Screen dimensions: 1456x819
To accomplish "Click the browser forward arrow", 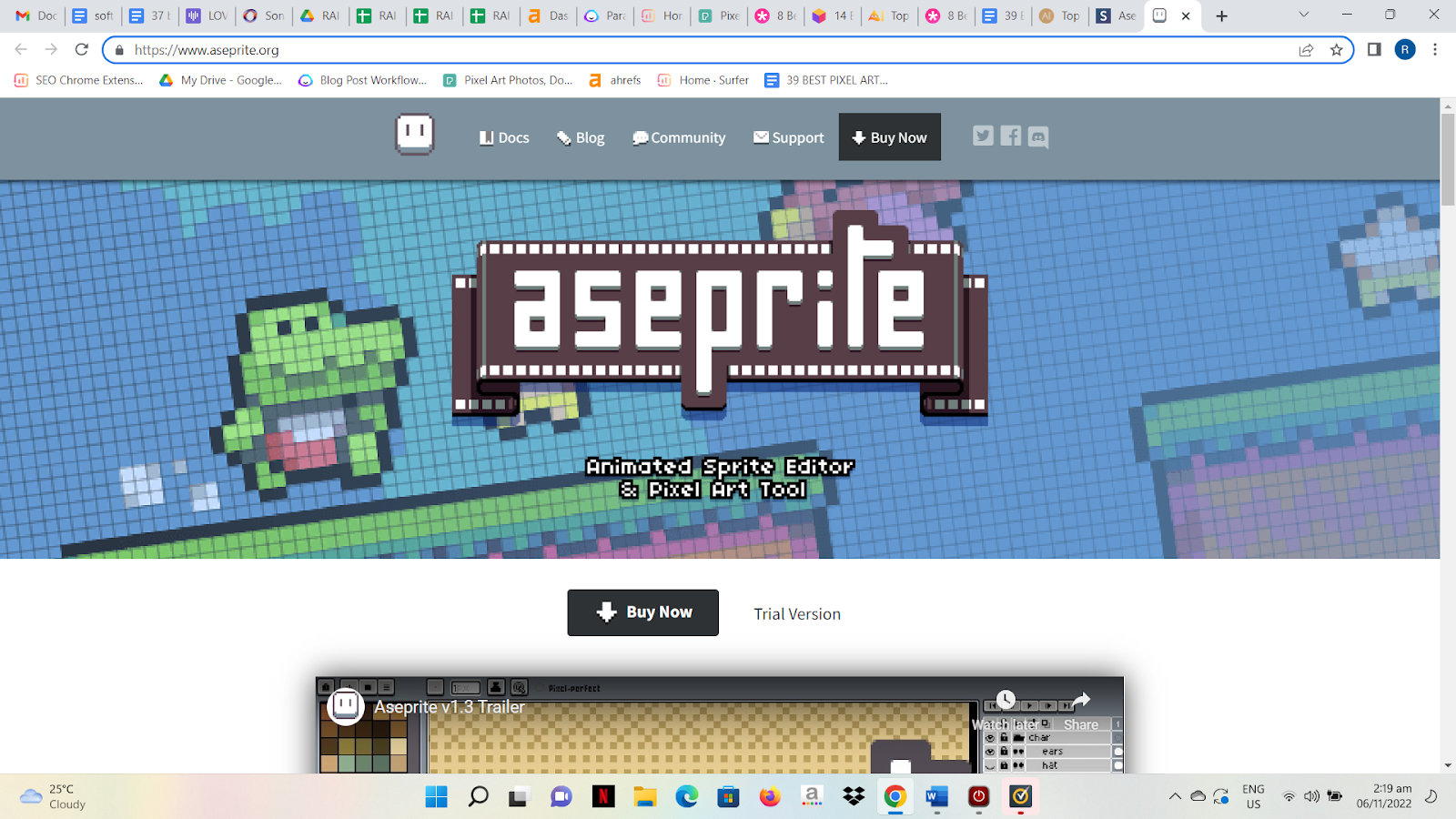I will pos(51,50).
